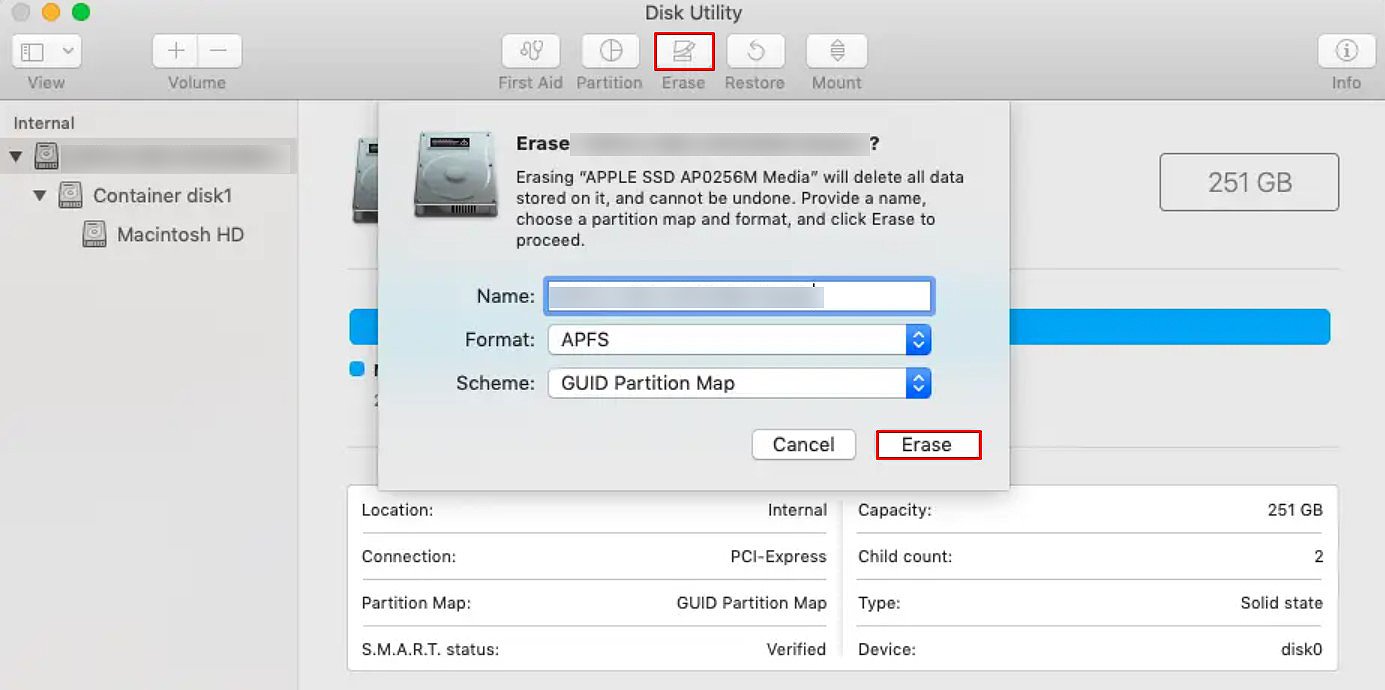
Task: Select the Macintosh HD row text
Action: coord(181,235)
